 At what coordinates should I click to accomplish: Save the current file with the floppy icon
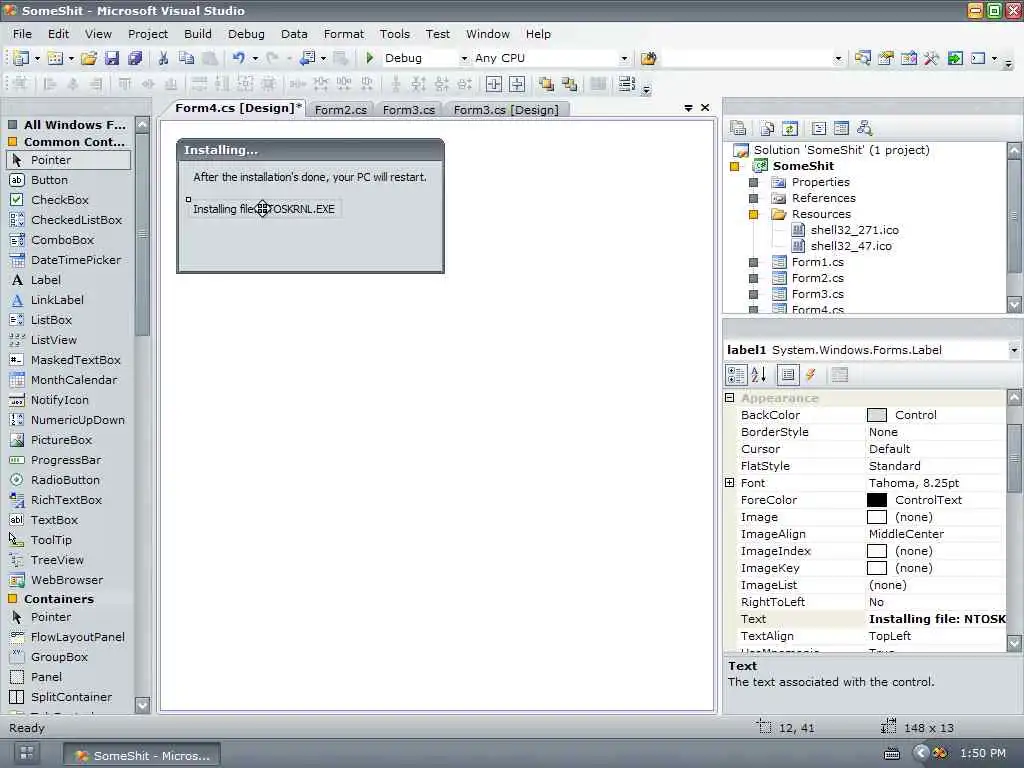coord(112,58)
